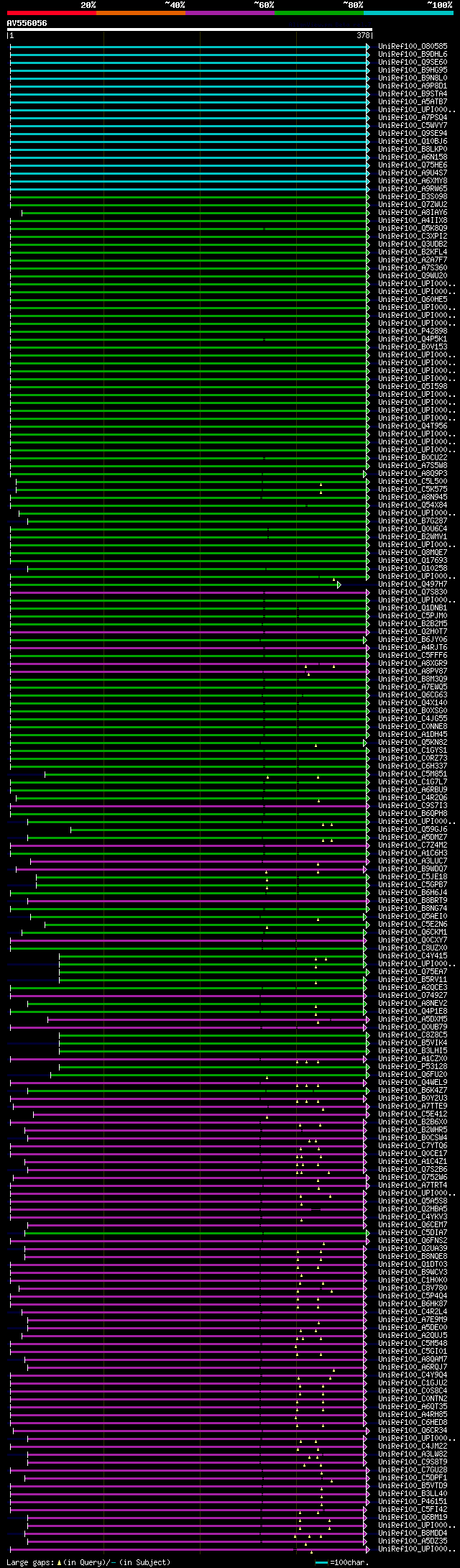Open hit UniRef100_Q8MQE7
The width and height of the screenshot is (460, 1568).
point(413,552)
